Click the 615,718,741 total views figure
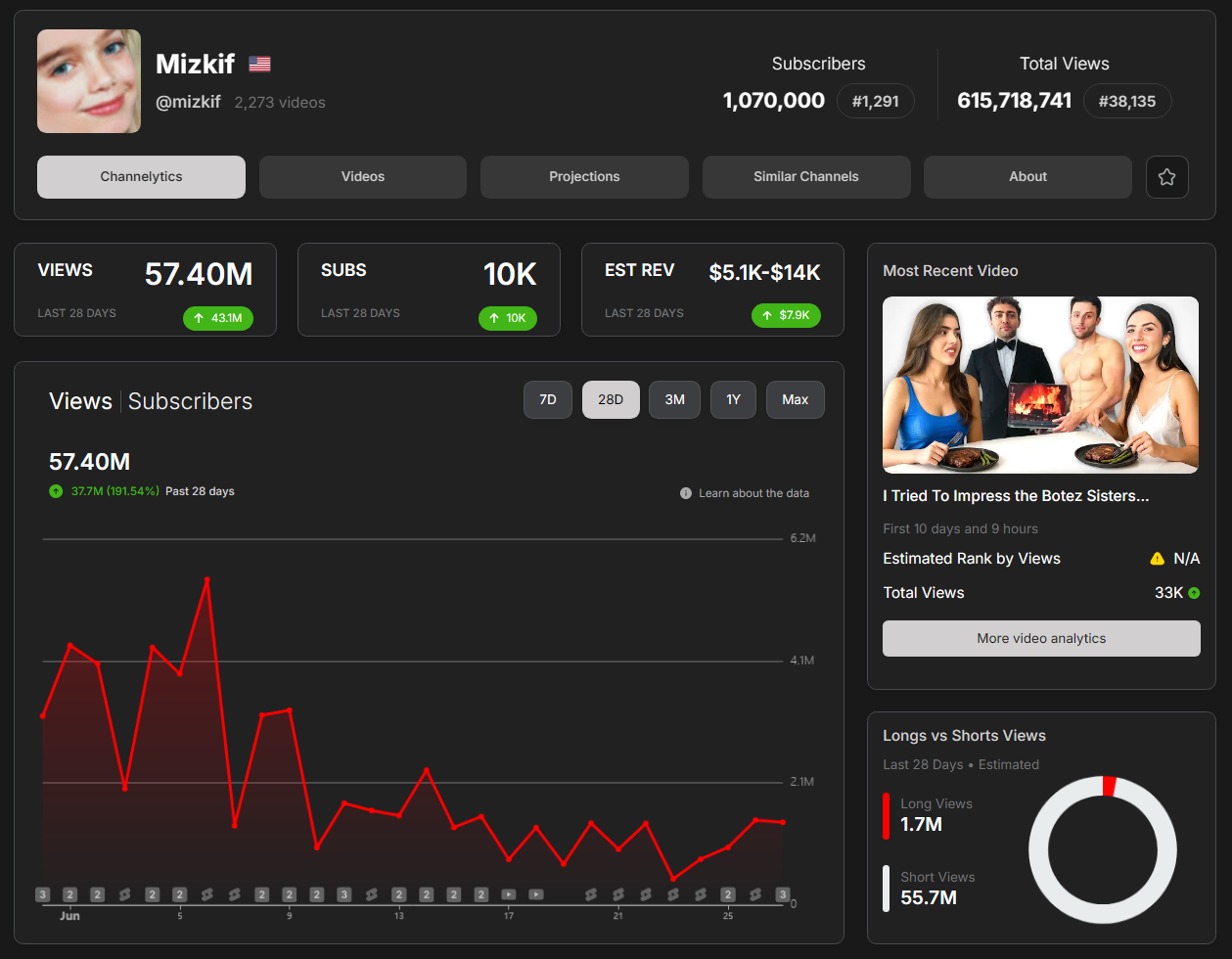Image resolution: width=1232 pixels, height=959 pixels. (x=1015, y=100)
